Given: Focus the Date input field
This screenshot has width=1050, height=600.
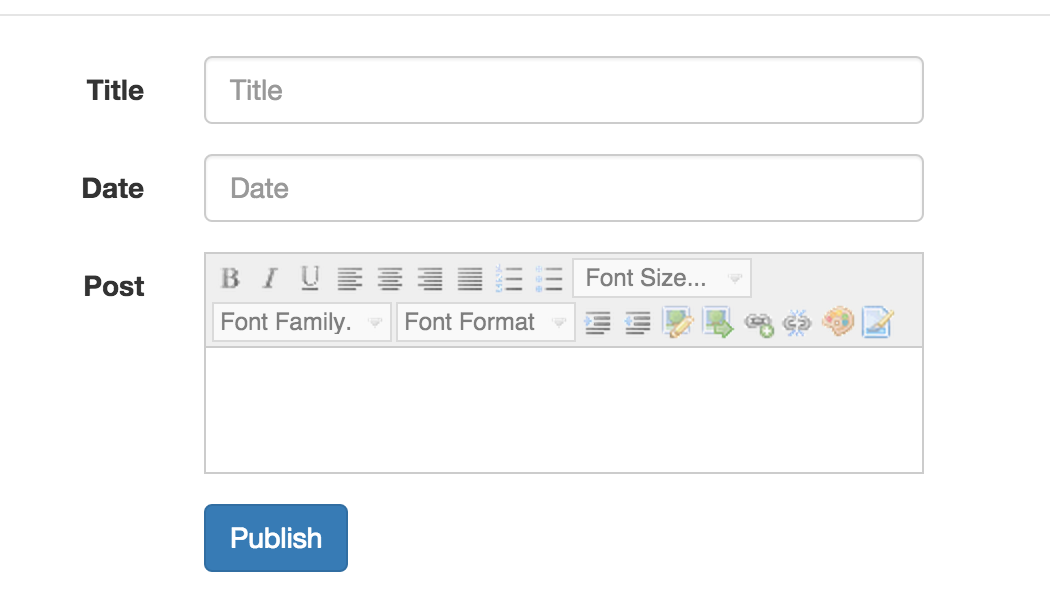Looking at the screenshot, I should point(563,188).
